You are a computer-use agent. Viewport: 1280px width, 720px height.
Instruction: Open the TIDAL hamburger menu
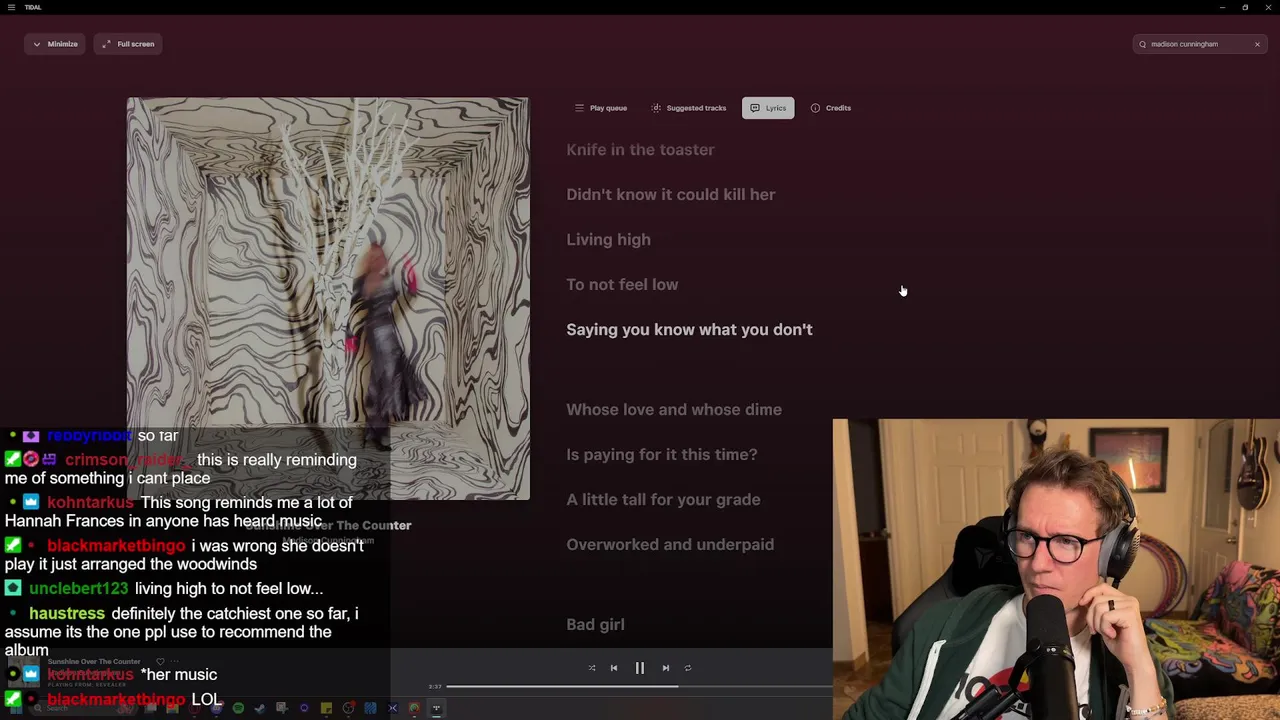11,7
